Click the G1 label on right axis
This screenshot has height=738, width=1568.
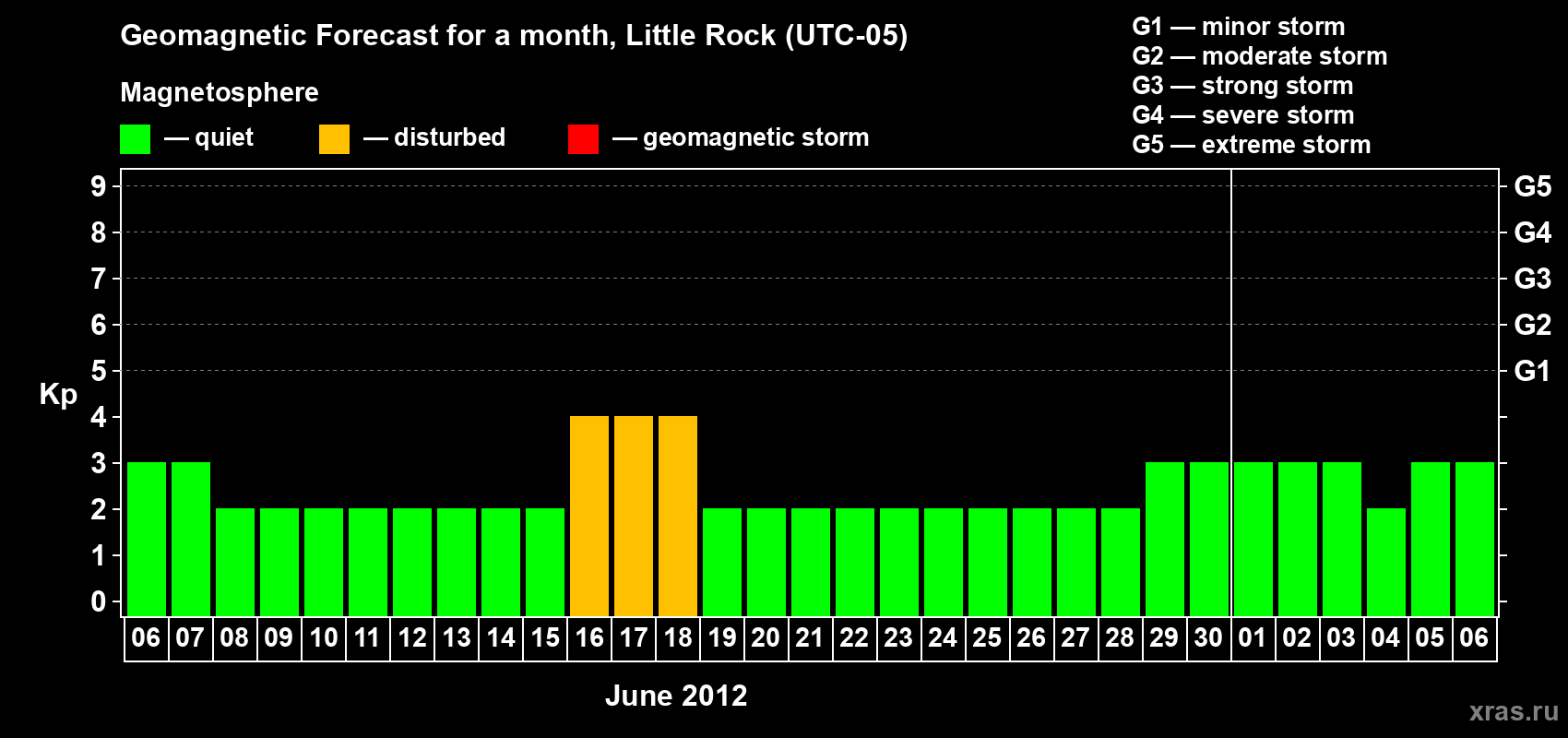pos(1532,371)
